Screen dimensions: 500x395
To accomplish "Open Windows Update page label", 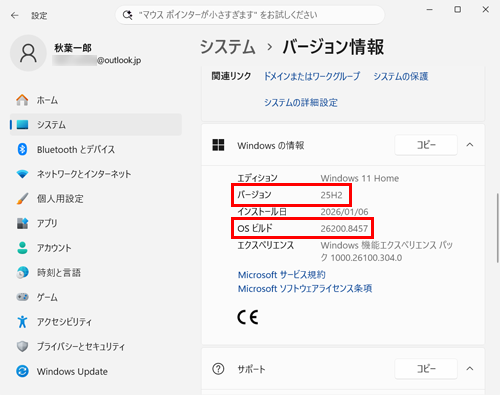I will tap(72, 371).
